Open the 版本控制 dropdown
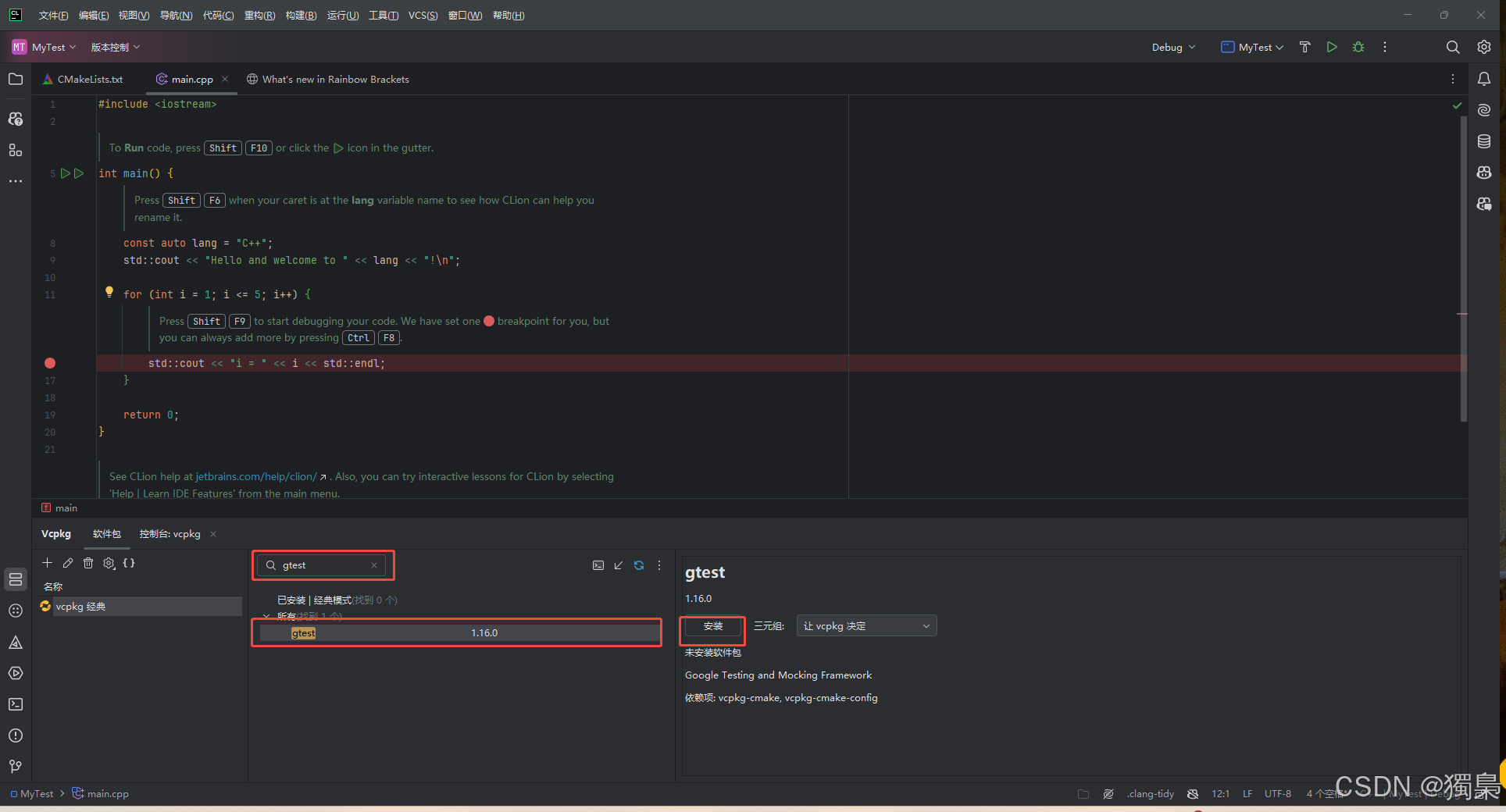This screenshot has height=812, width=1506. point(116,47)
